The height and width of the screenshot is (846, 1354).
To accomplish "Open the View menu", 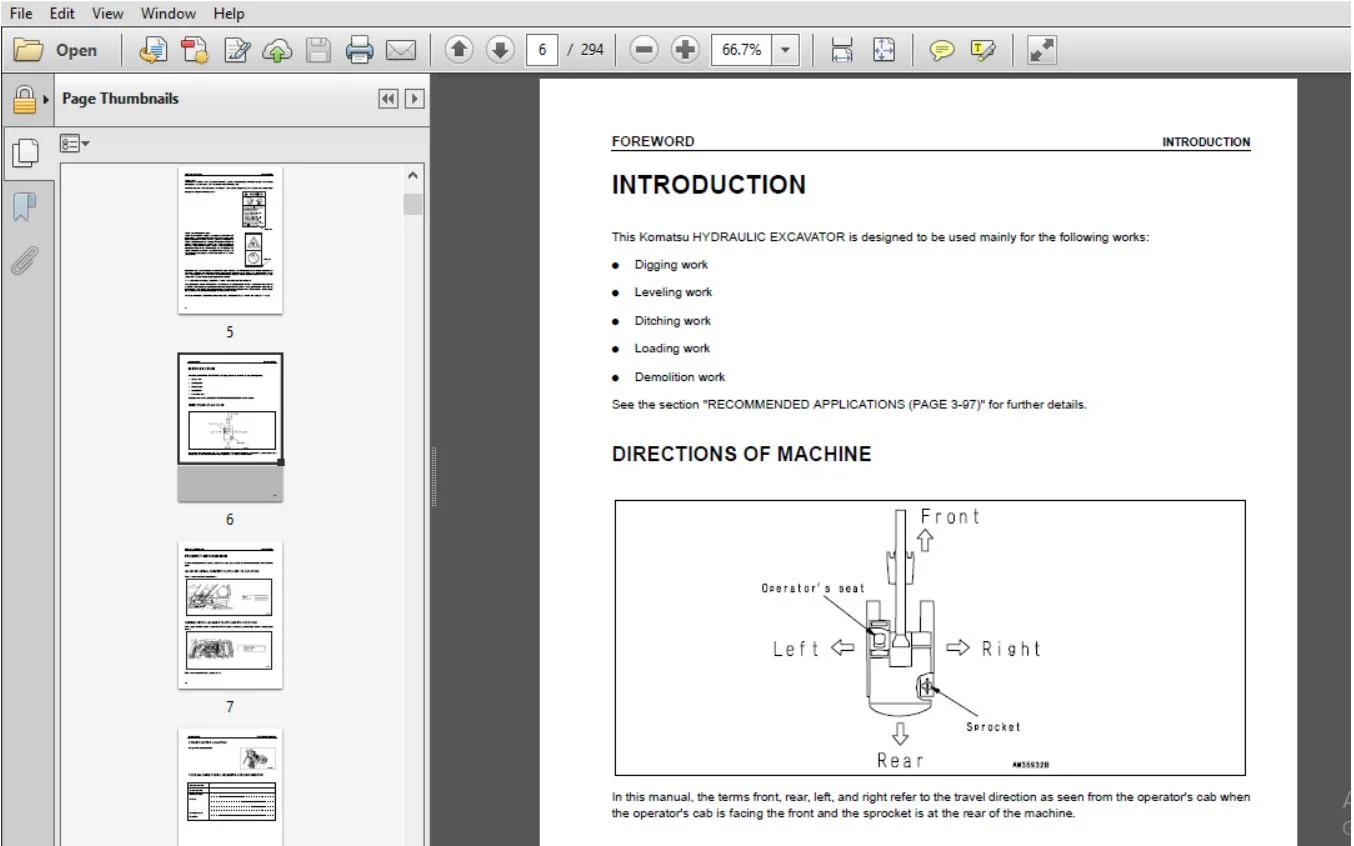I will pos(107,13).
